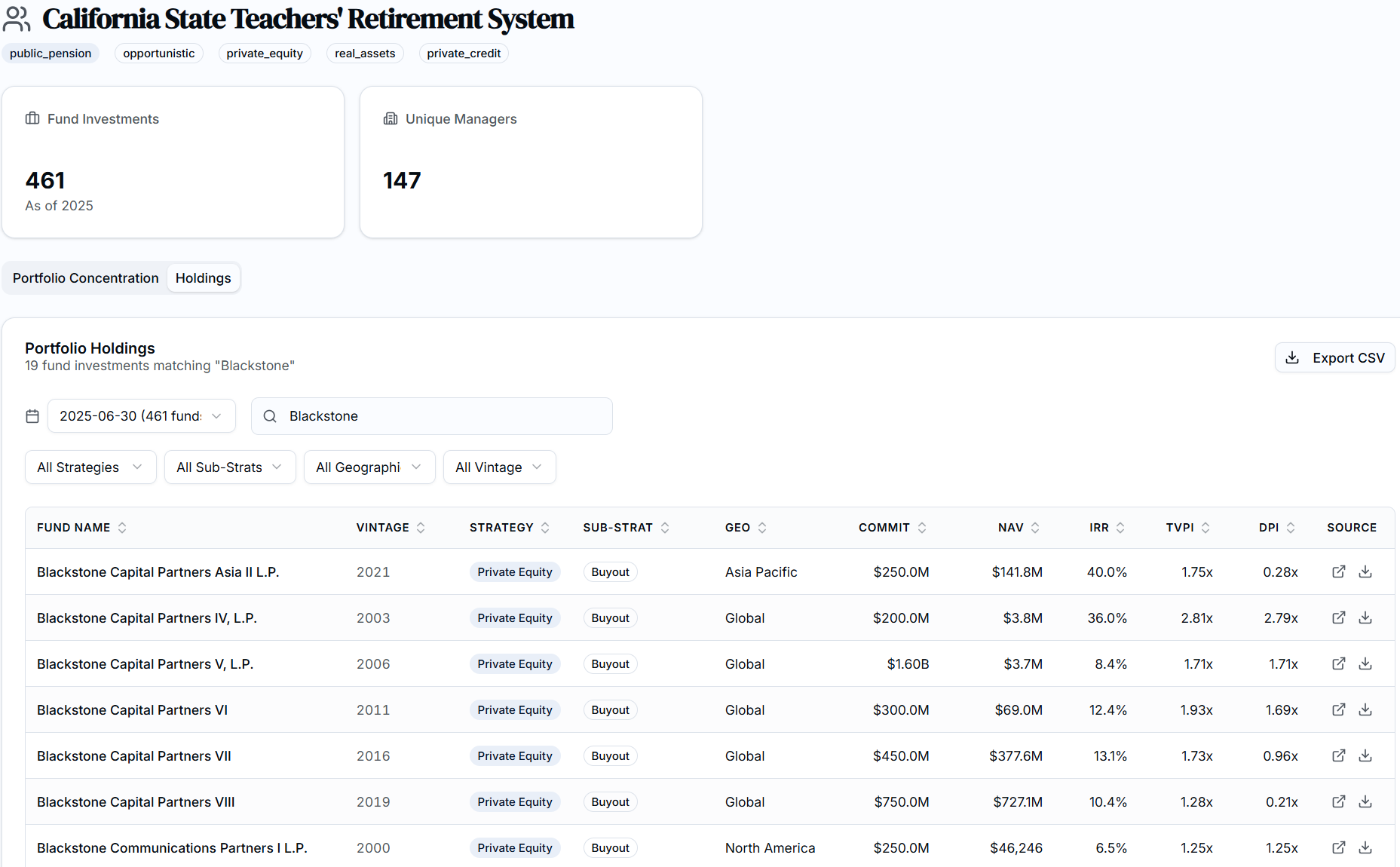Download source for Blackstone Capital Partners VIII
Screen dimensions: 1400x867
(x=1365, y=801)
